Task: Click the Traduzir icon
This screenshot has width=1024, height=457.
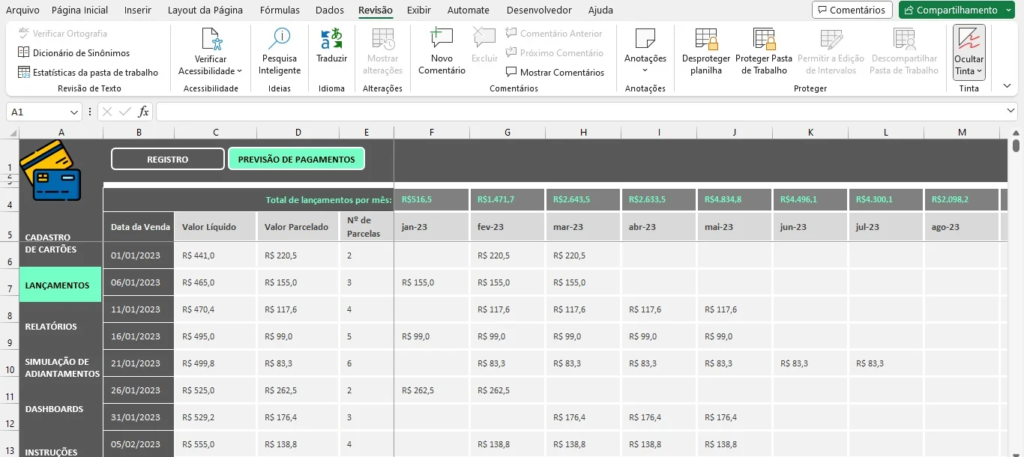Action: tap(331, 41)
